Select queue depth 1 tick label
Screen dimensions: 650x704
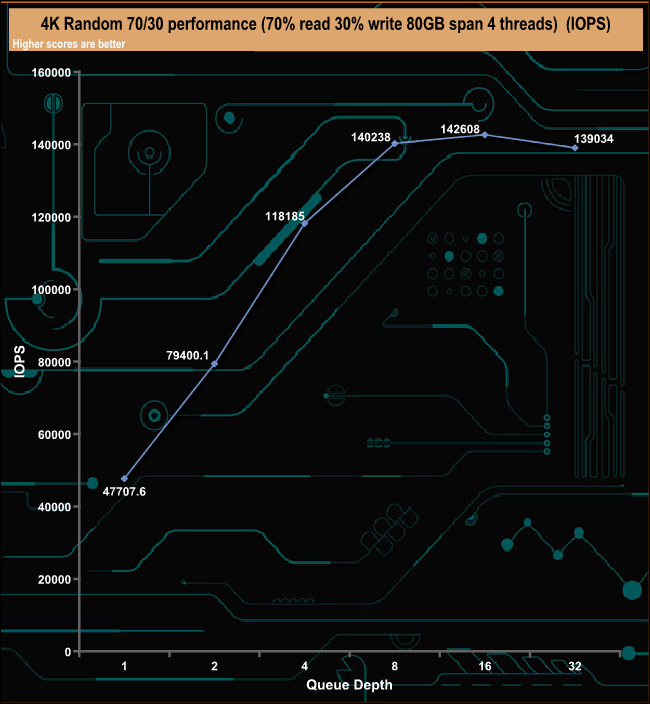point(124,667)
